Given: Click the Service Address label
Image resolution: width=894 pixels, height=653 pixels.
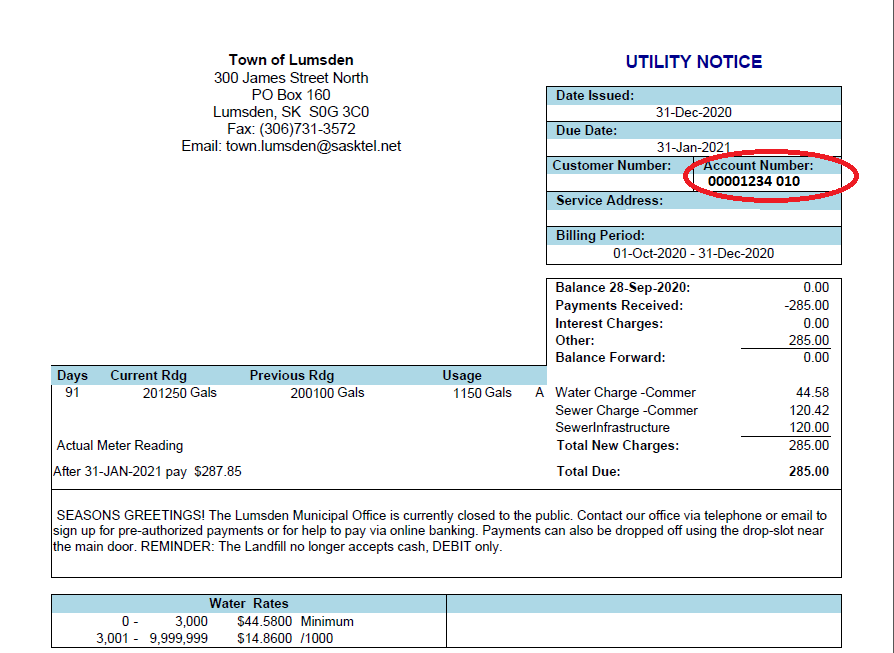Looking at the screenshot, I should click(x=609, y=201).
